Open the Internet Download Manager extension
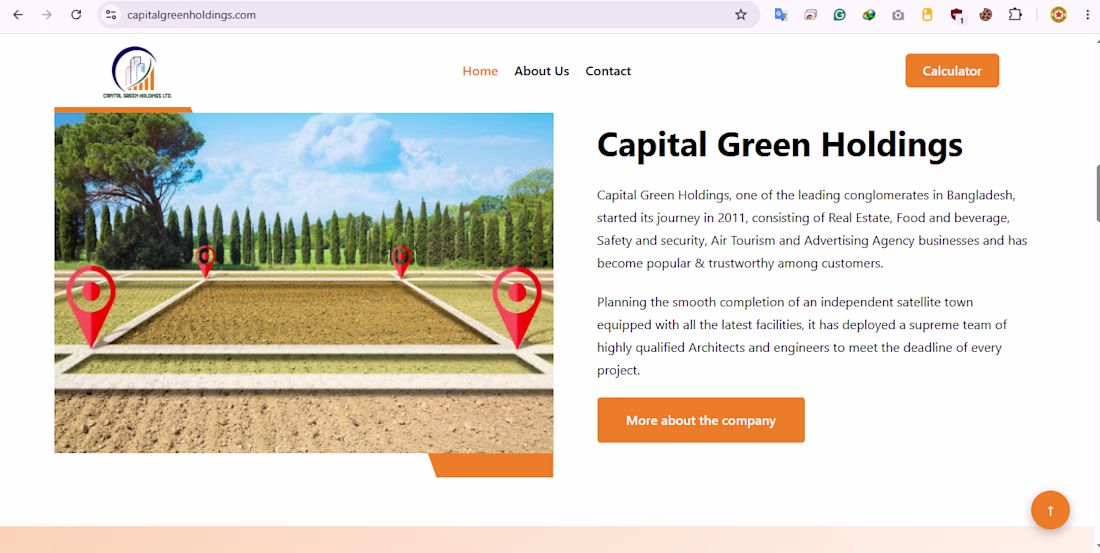The width and height of the screenshot is (1100, 553). tap(868, 15)
